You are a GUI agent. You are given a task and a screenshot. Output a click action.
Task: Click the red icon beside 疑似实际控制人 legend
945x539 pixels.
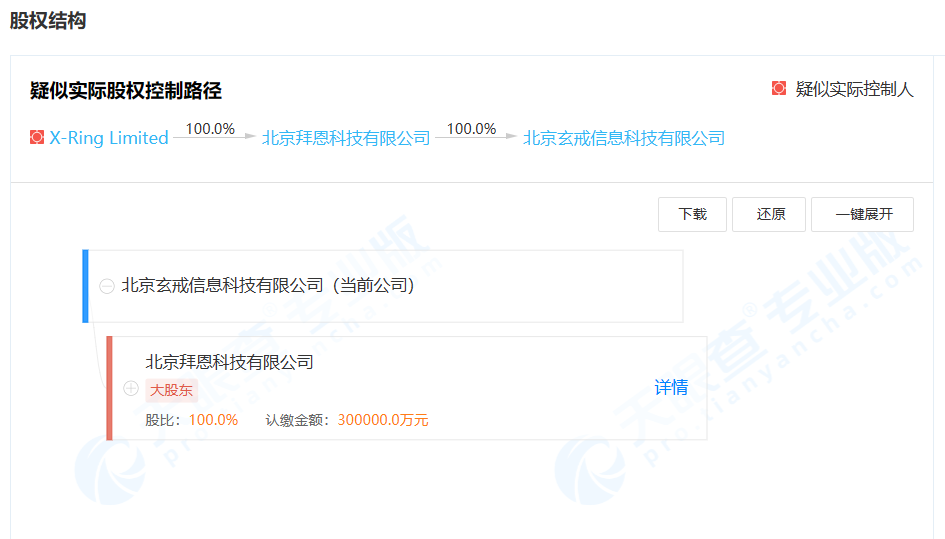[779, 89]
